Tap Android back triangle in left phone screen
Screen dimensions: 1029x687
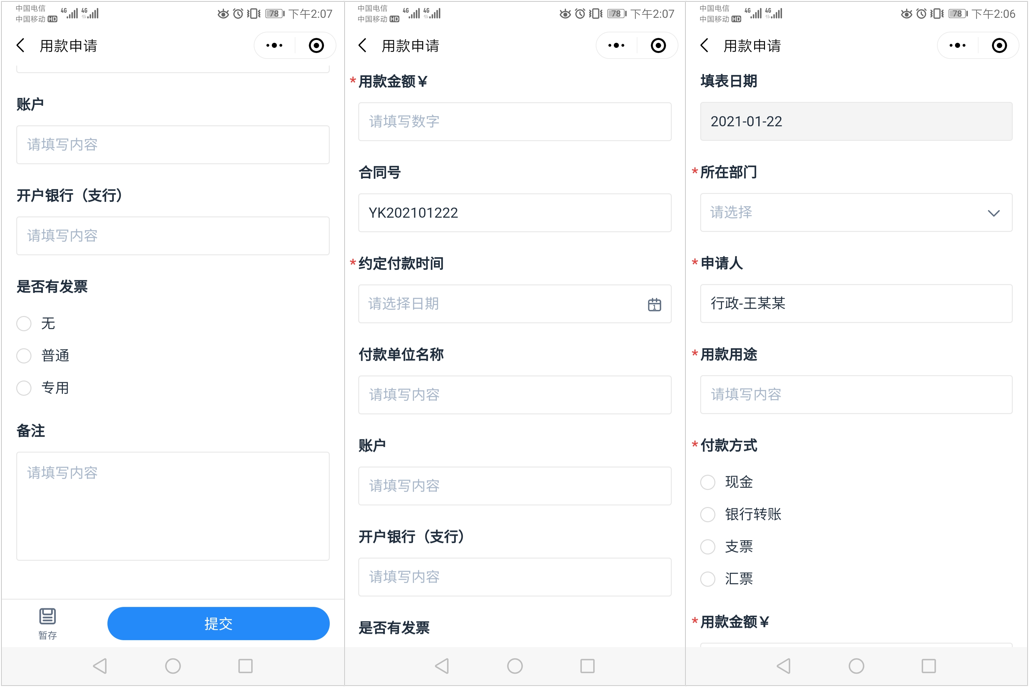100,666
